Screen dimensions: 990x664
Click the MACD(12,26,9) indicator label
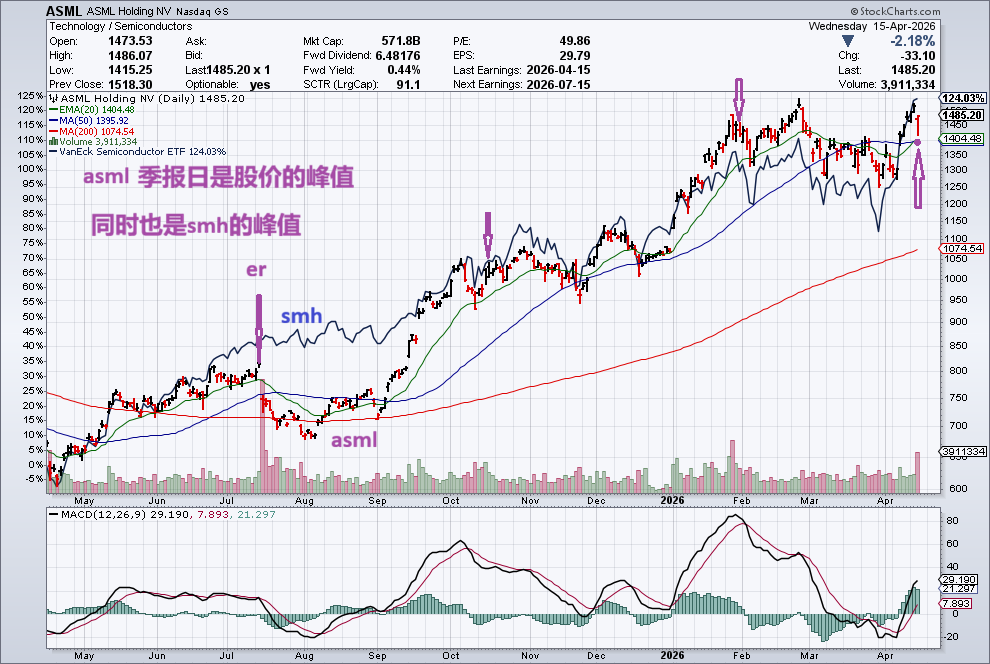tap(98, 514)
